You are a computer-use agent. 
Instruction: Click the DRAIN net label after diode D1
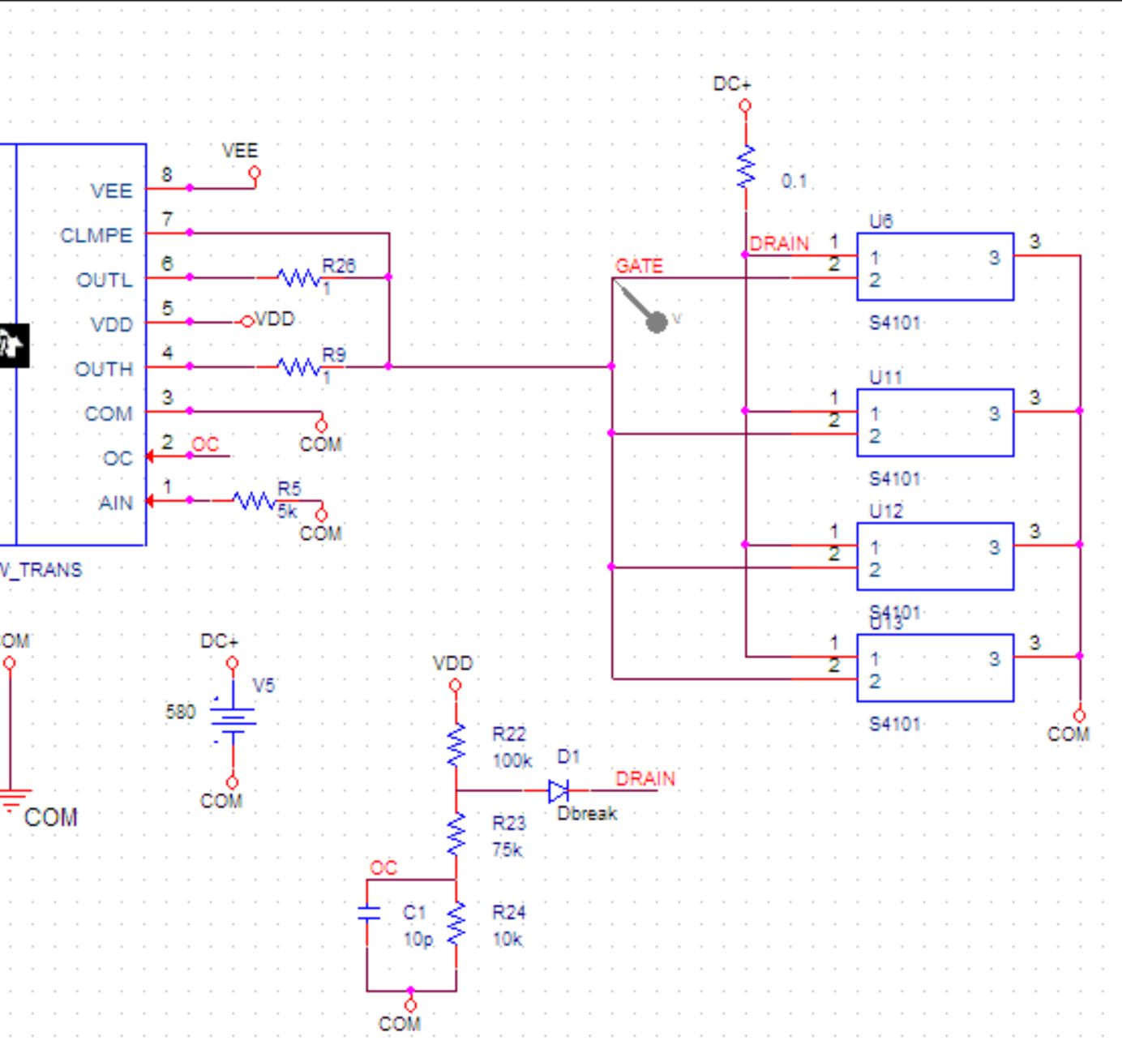point(645,779)
